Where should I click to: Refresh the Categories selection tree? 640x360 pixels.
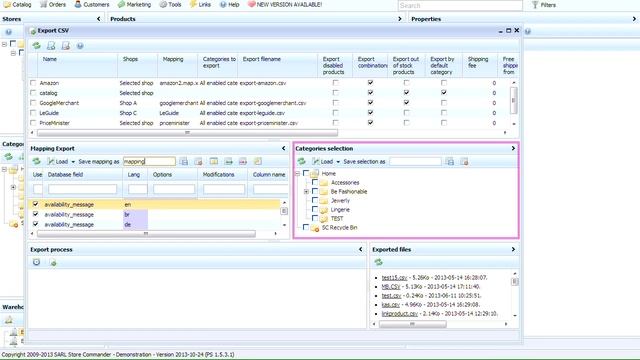click(x=302, y=162)
